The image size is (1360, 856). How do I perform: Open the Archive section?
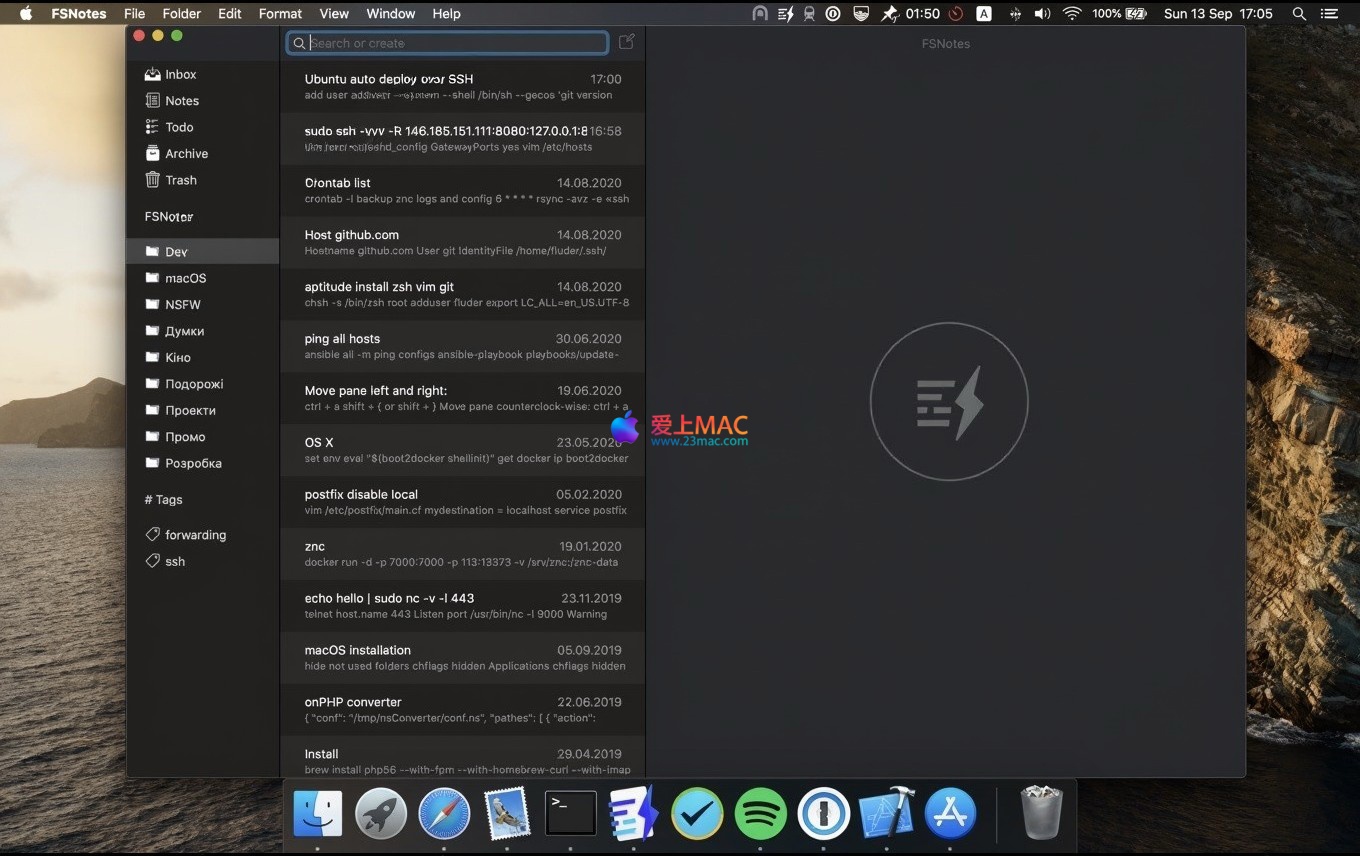[186, 153]
